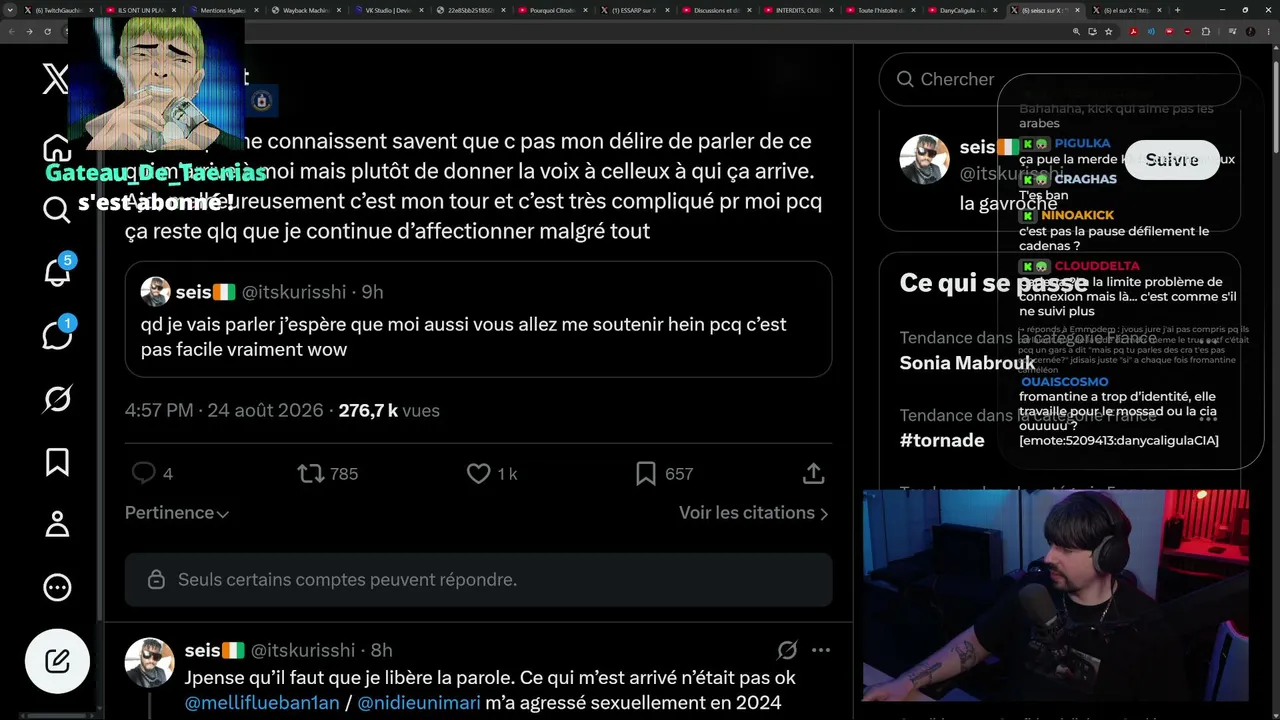The width and height of the screenshot is (1280, 720).
Task: Click 'Seuls certains comptes peuvent répondre.' notice
Action: pyautogui.click(x=478, y=580)
